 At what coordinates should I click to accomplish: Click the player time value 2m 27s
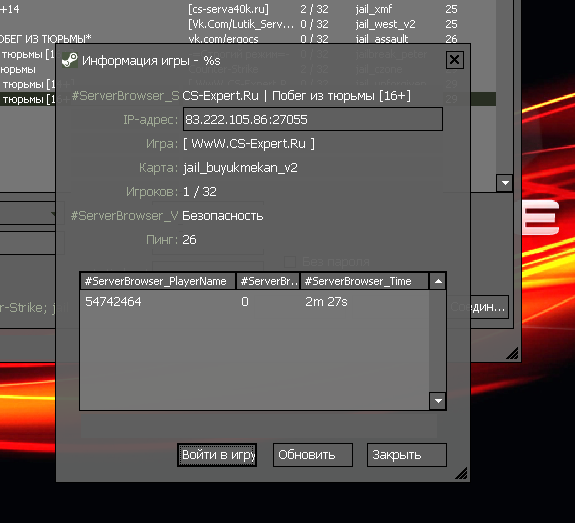pyautogui.click(x=326, y=302)
